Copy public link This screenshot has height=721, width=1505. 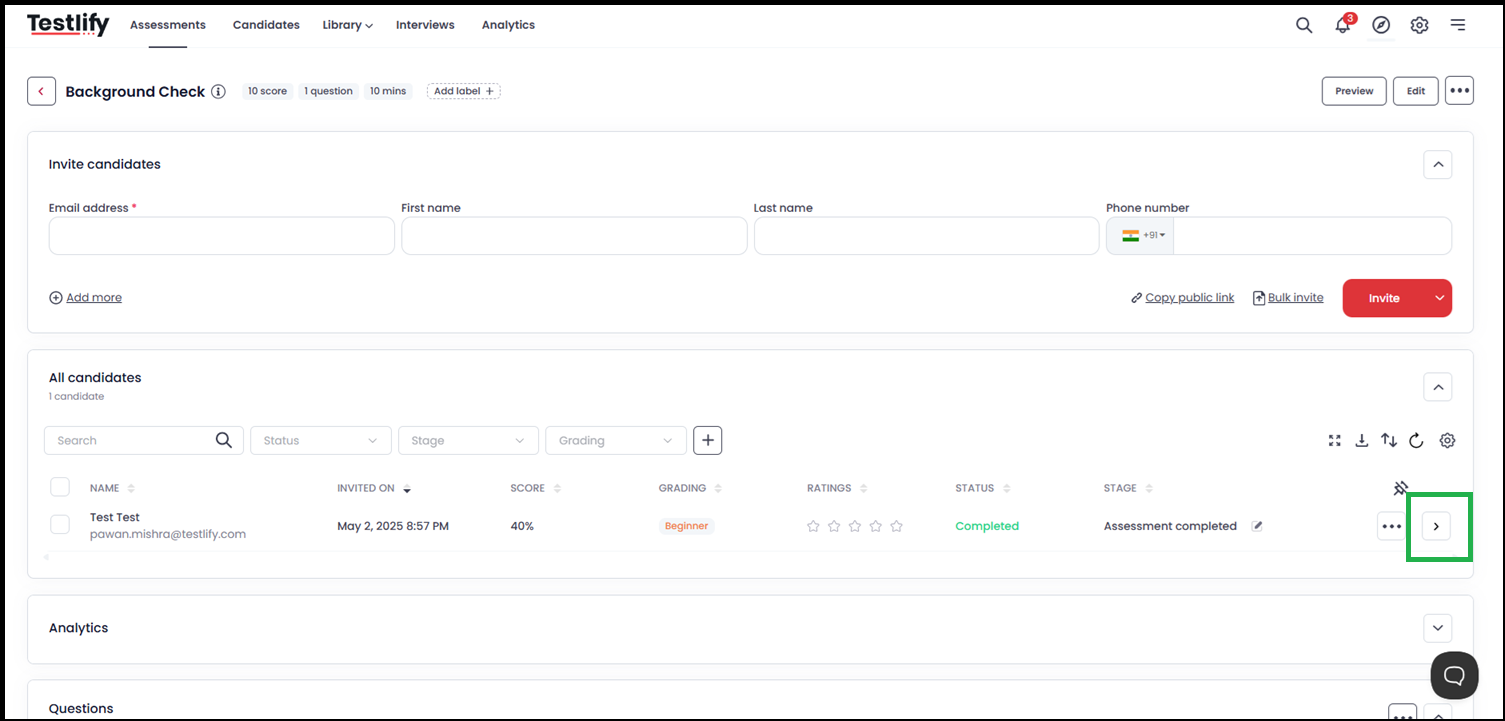tap(1182, 297)
